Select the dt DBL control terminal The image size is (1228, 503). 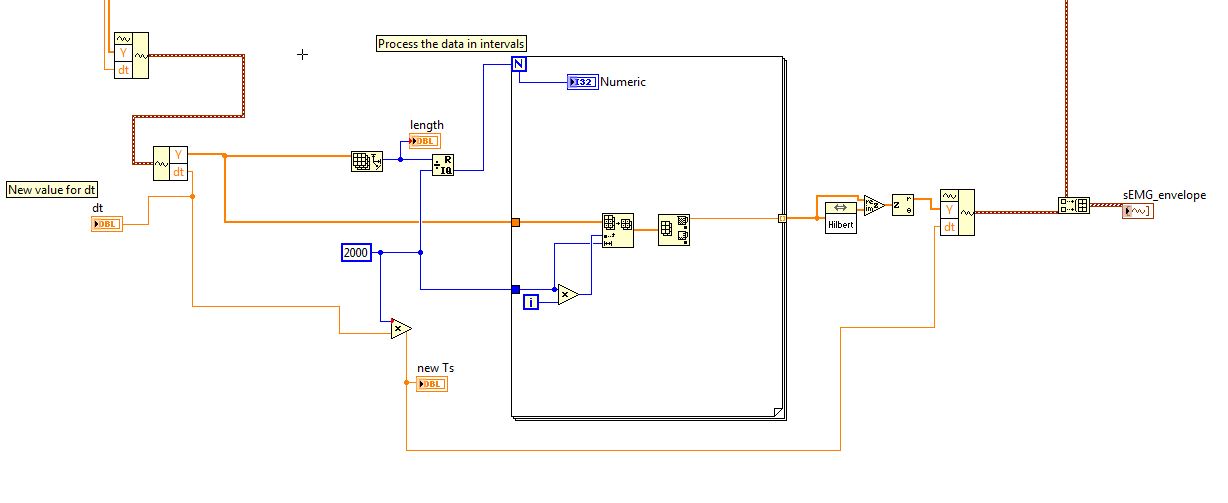106,223
